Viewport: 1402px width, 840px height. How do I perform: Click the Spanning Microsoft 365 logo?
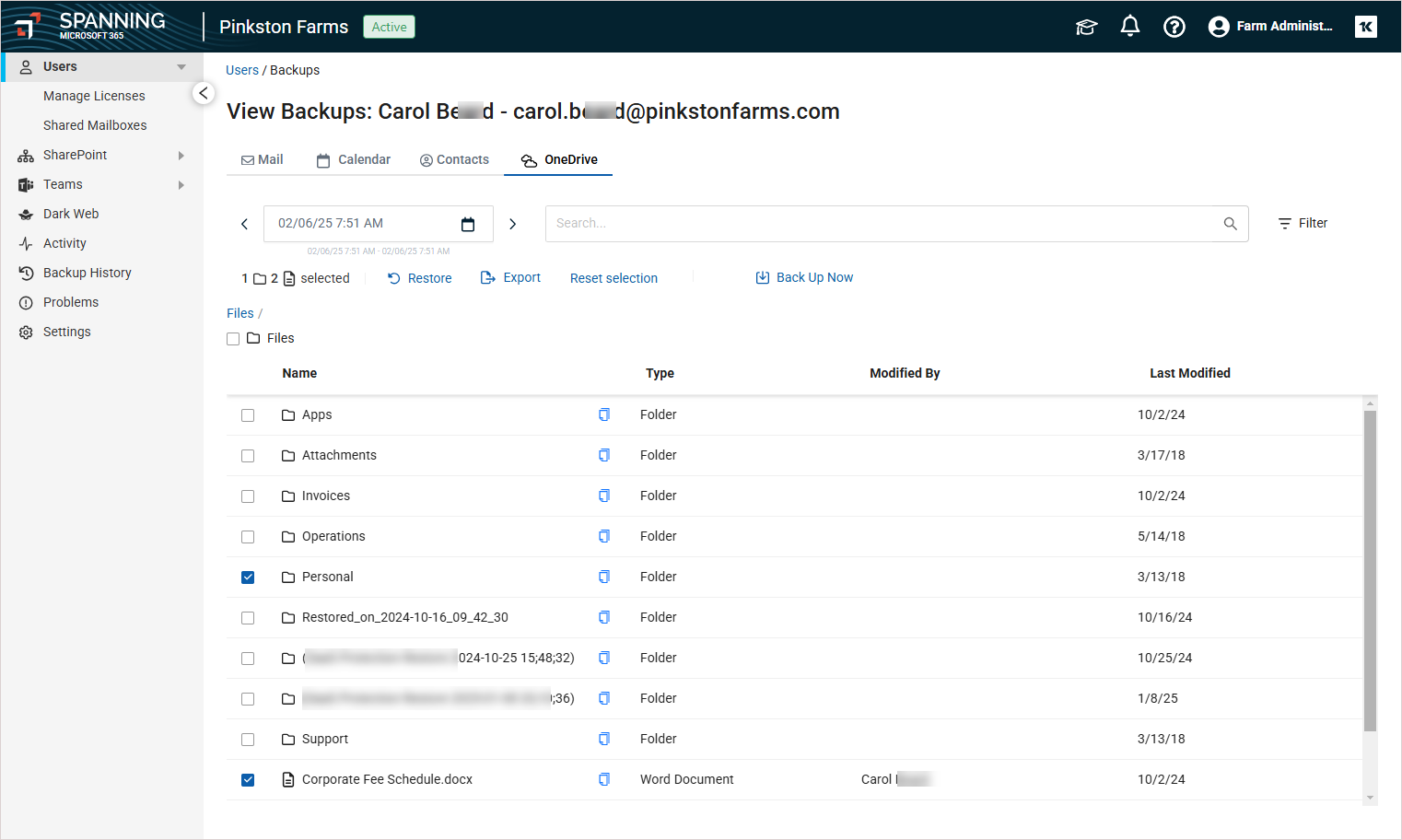90,26
